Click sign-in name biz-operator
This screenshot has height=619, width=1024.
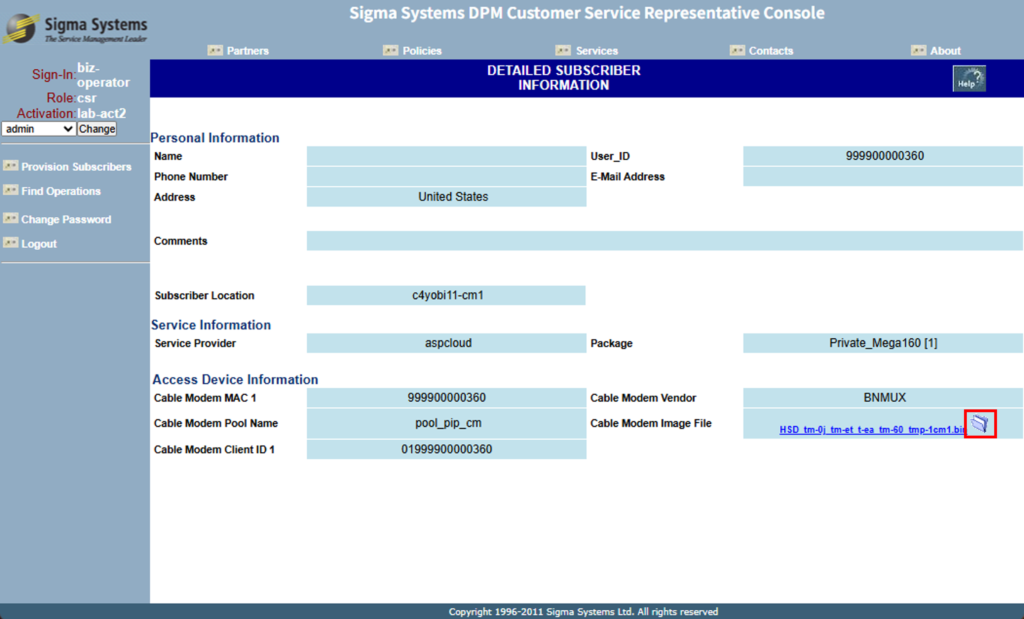(103, 75)
